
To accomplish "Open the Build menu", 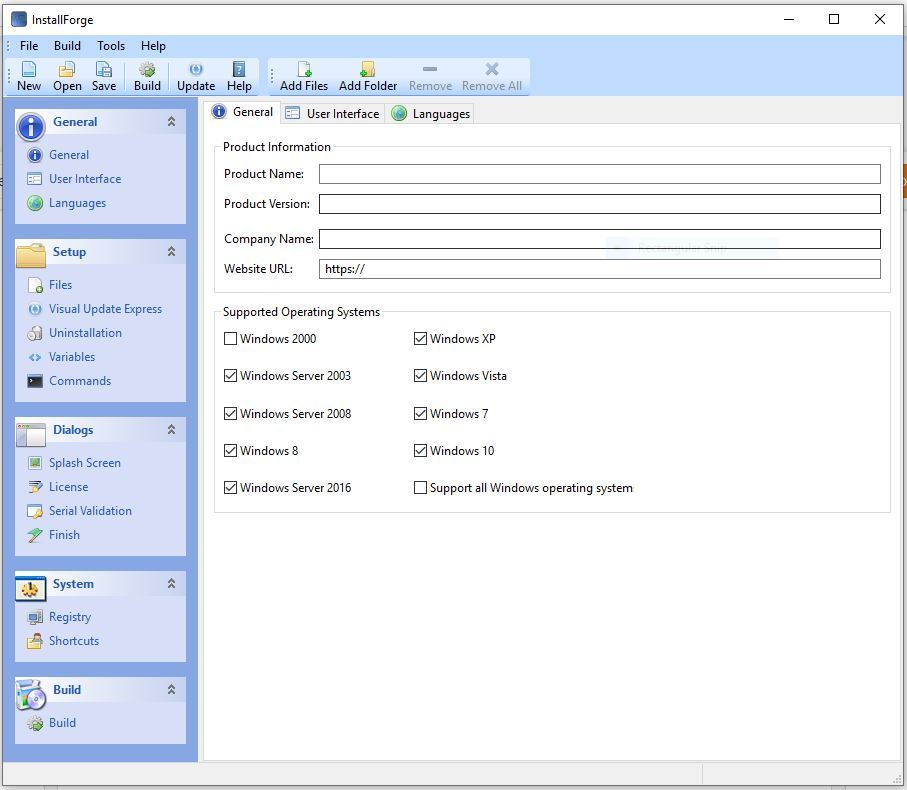I will coord(67,46).
